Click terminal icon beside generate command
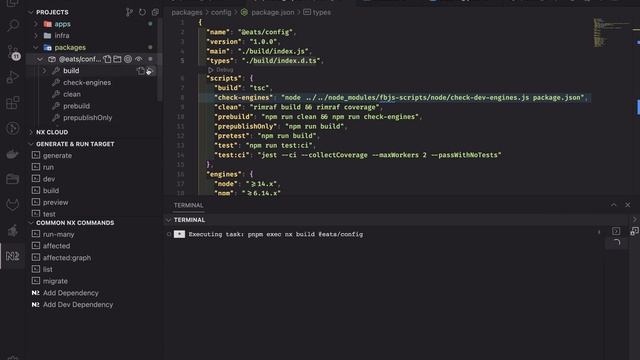640x360 pixels. 36,156
